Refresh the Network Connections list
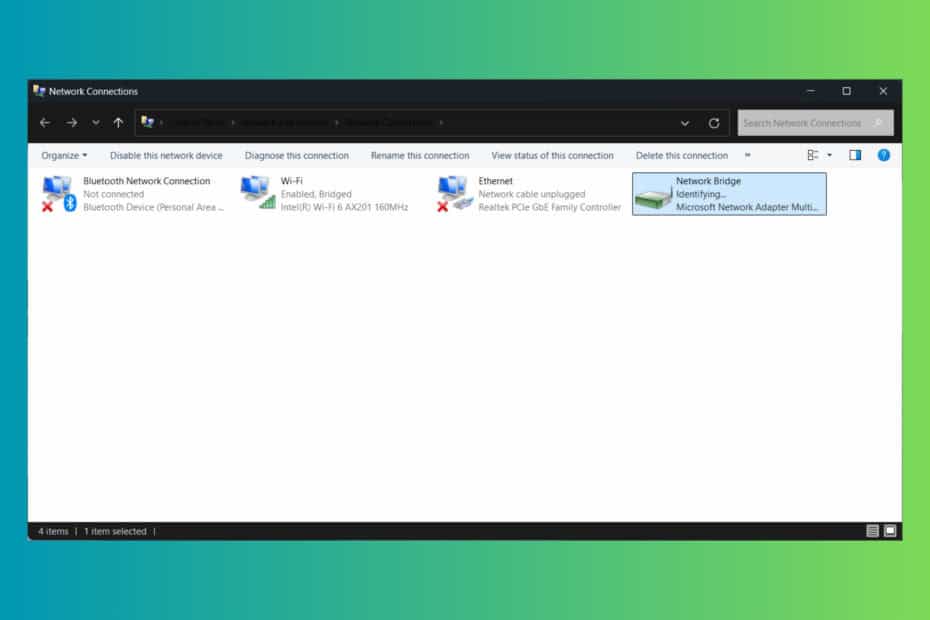Image resolution: width=930 pixels, height=620 pixels. 714,123
